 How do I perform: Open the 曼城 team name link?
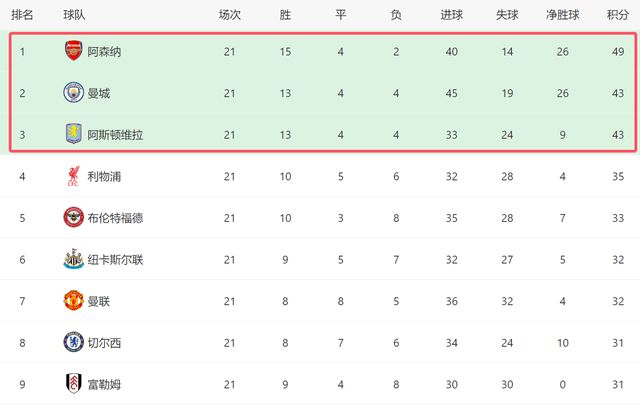(x=99, y=93)
